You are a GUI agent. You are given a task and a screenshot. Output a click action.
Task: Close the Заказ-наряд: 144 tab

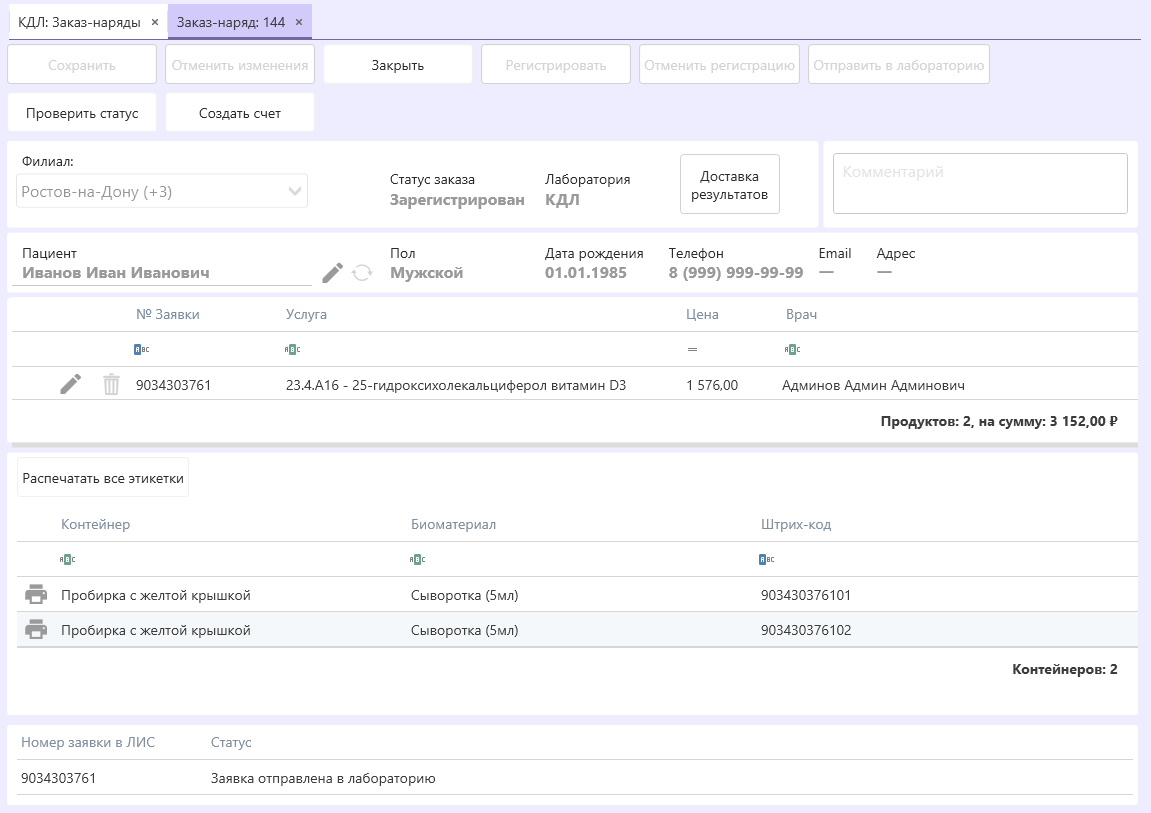tap(299, 22)
